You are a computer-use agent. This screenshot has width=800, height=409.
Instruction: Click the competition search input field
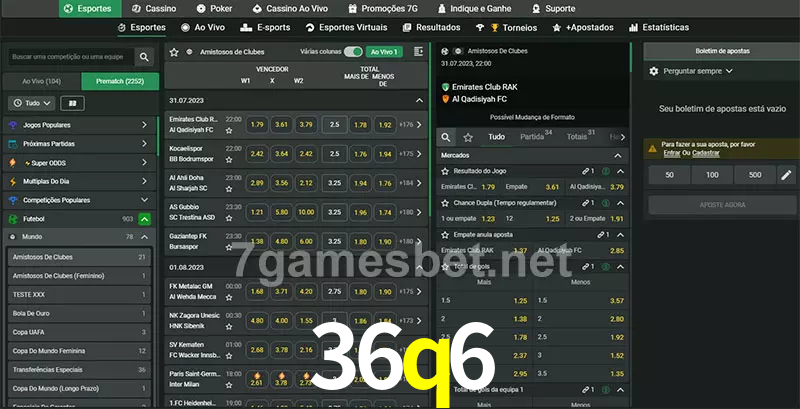(x=69, y=57)
